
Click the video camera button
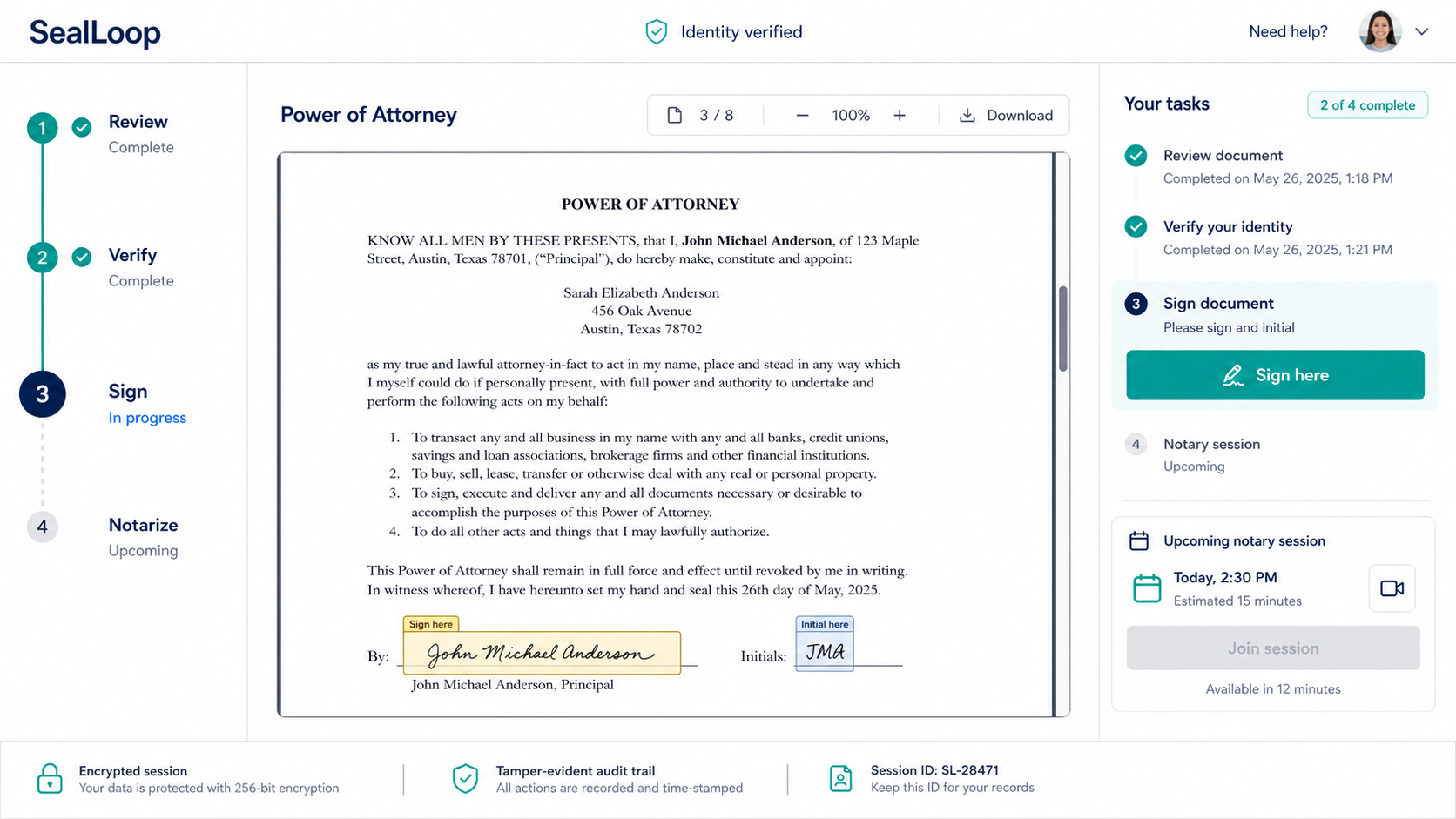click(x=1392, y=588)
